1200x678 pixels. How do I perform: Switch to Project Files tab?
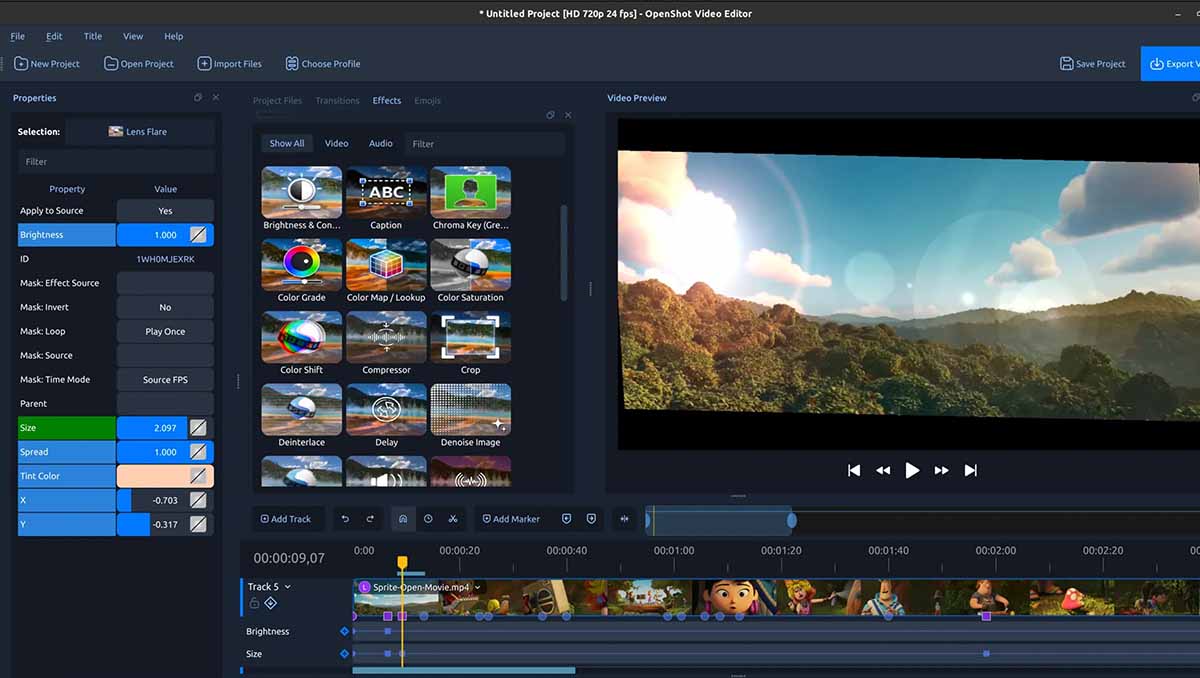pyautogui.click(x=277, y=100)
